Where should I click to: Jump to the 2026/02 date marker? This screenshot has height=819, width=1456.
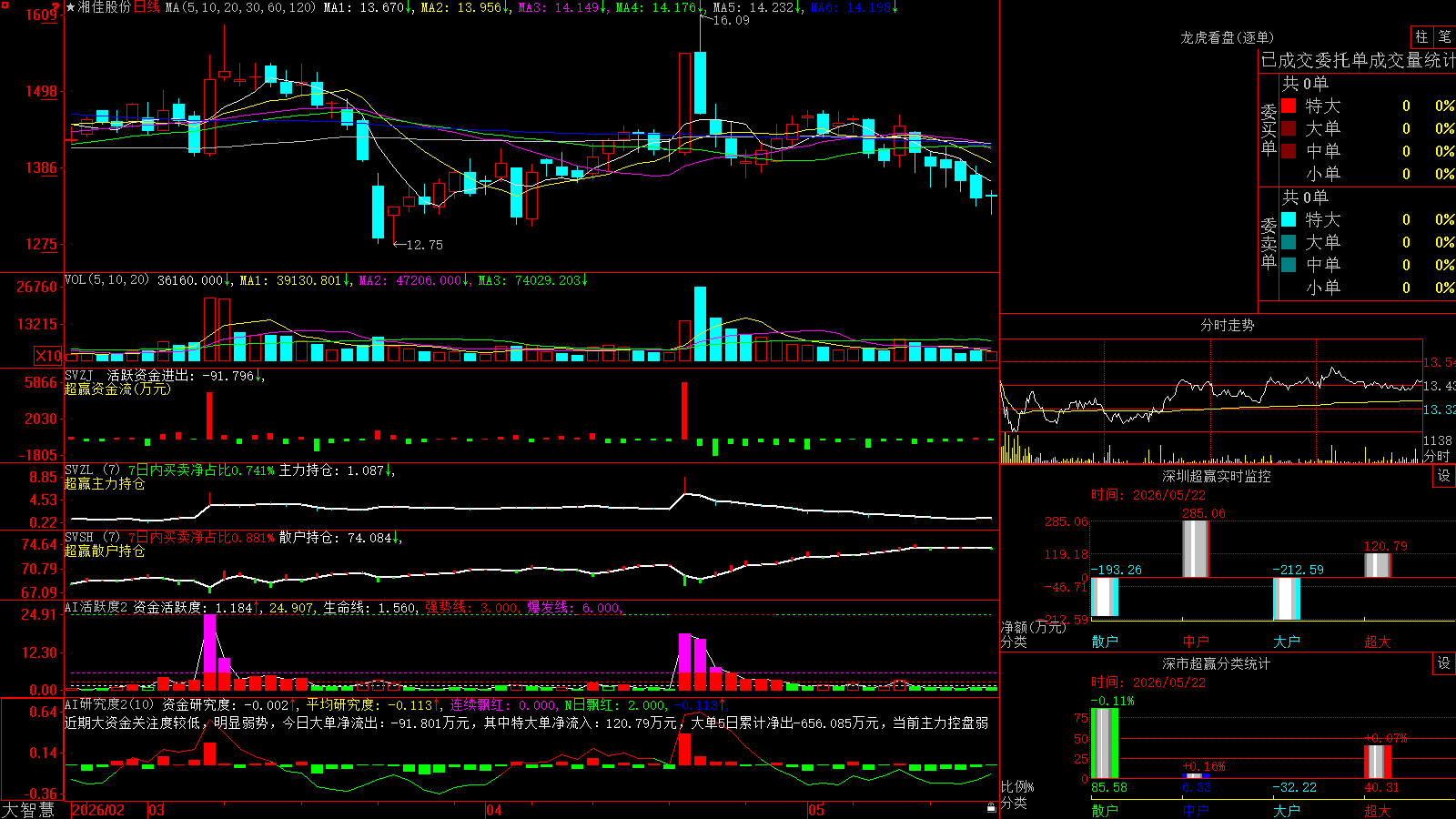98,810
